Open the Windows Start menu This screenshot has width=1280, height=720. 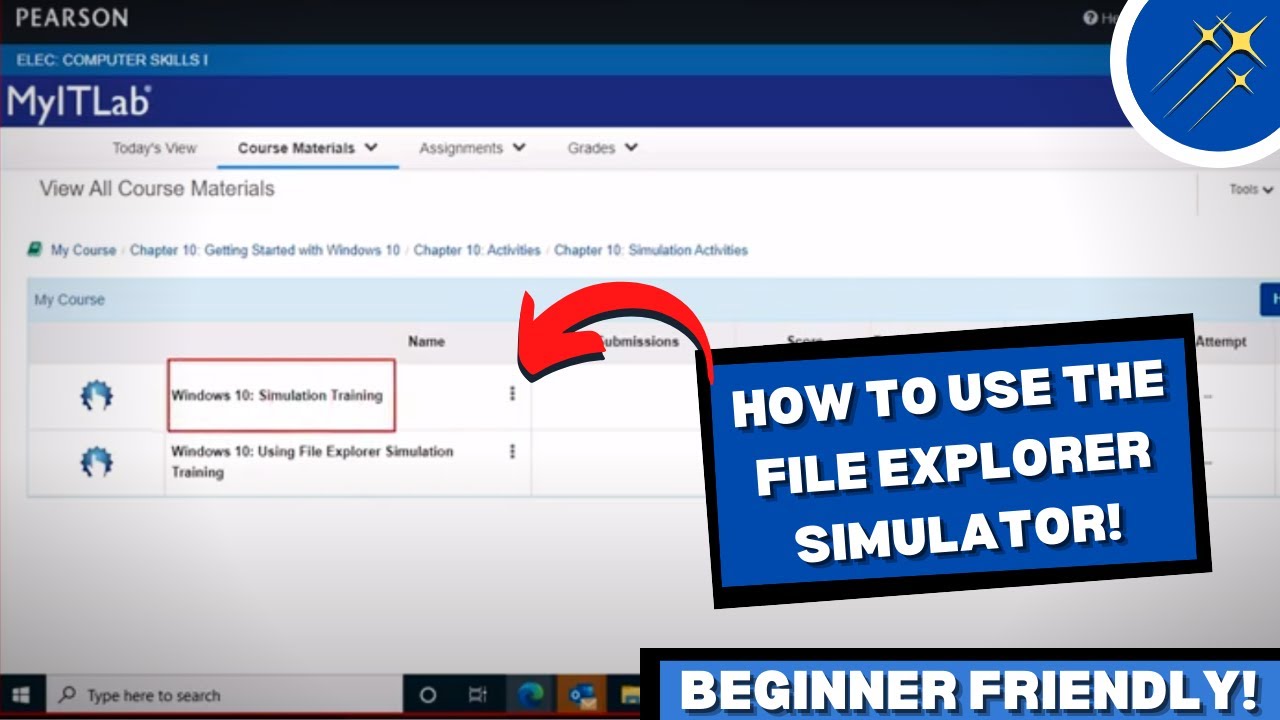click(20, 695)
